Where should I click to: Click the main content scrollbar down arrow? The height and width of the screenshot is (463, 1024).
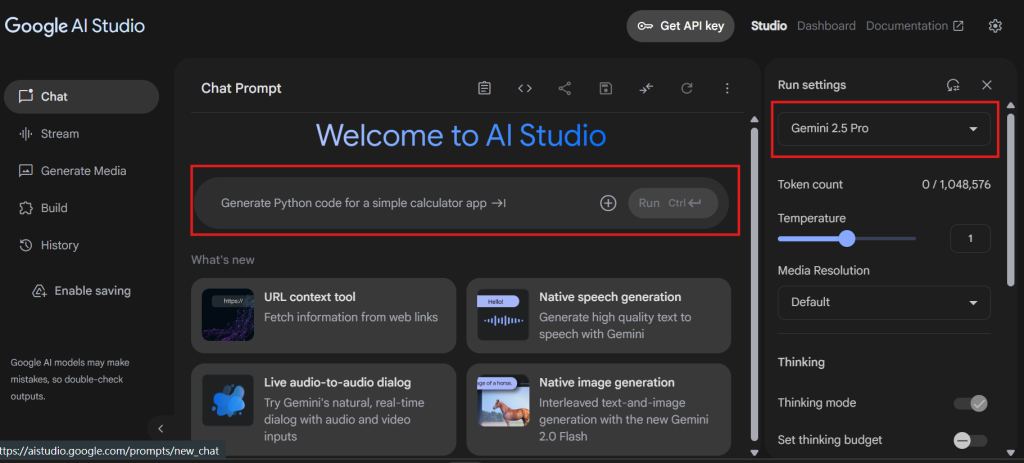pyautogui.click(x=754, y=452)
